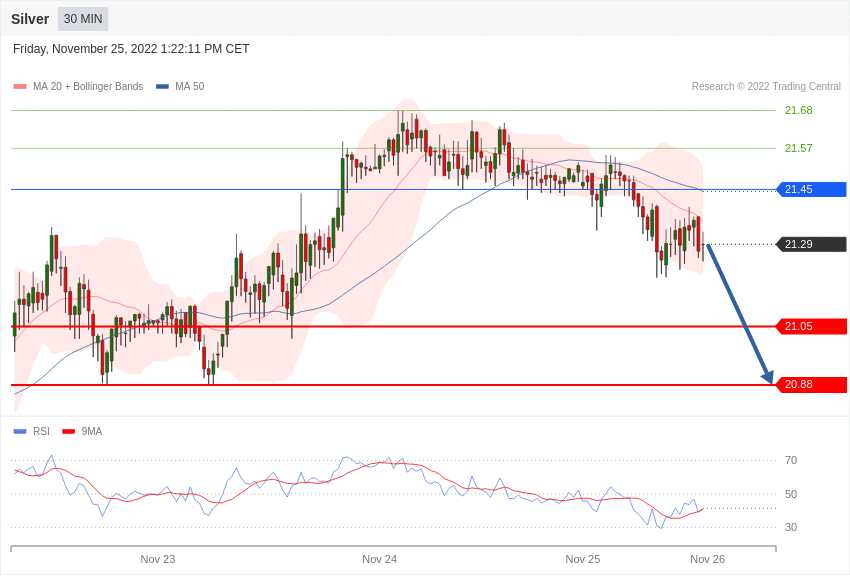Viewport: 850px width, 576px height.
Task: Click the 30 MIN timeframe button
Action: (x=83, y=19)
